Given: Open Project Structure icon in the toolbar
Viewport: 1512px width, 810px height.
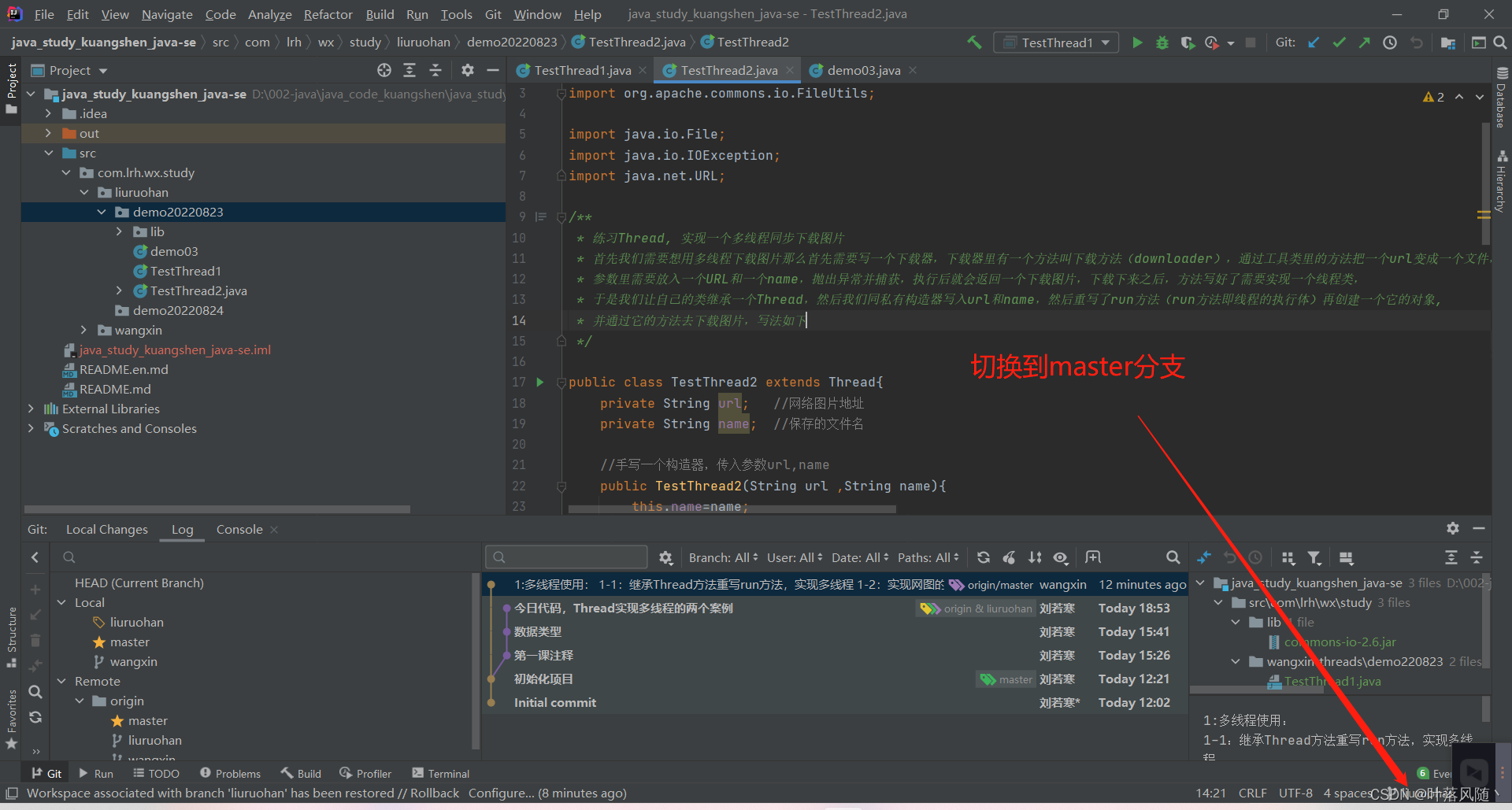Looking at the screenshot, I should (1447, 43).
